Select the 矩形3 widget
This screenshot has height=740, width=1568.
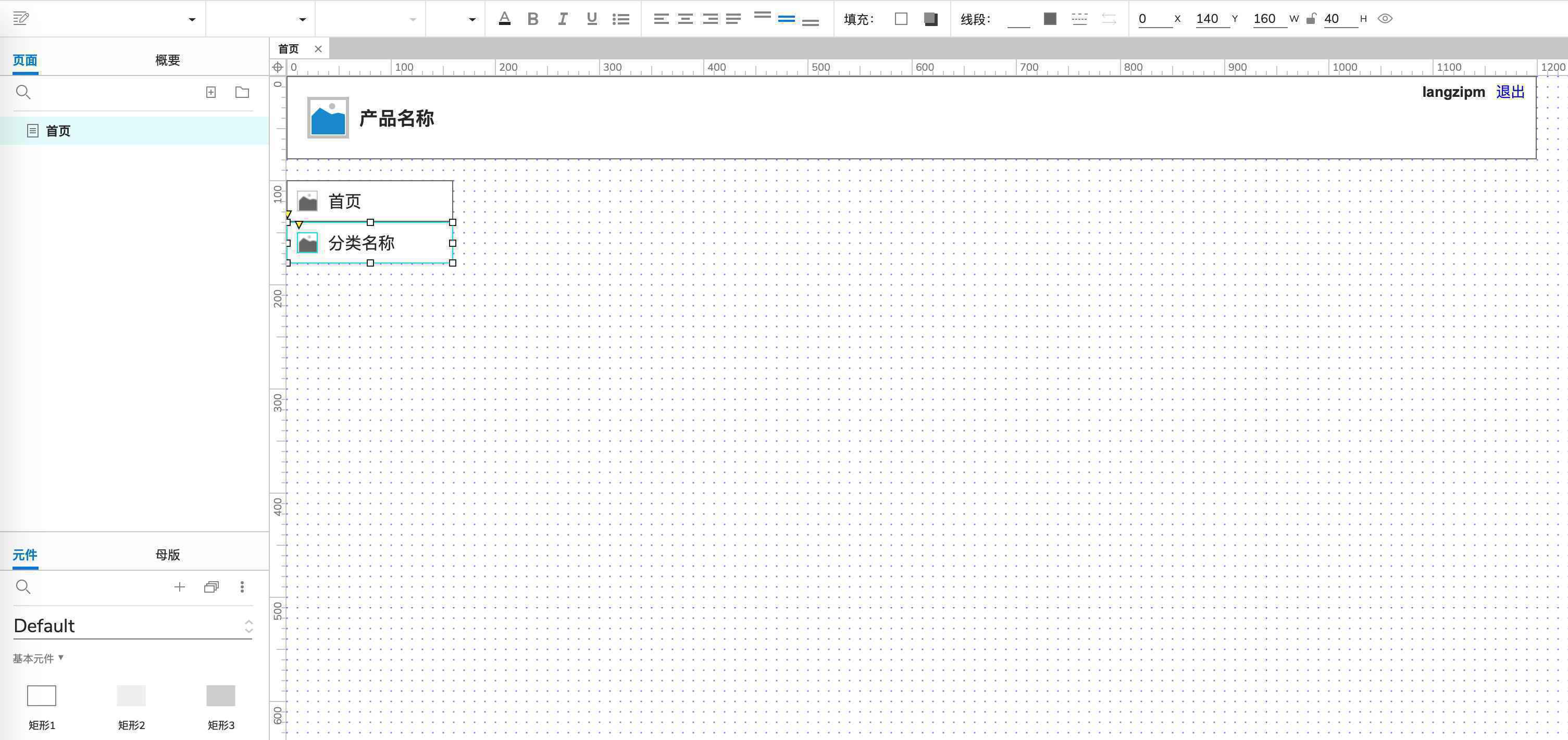[220, 707]
